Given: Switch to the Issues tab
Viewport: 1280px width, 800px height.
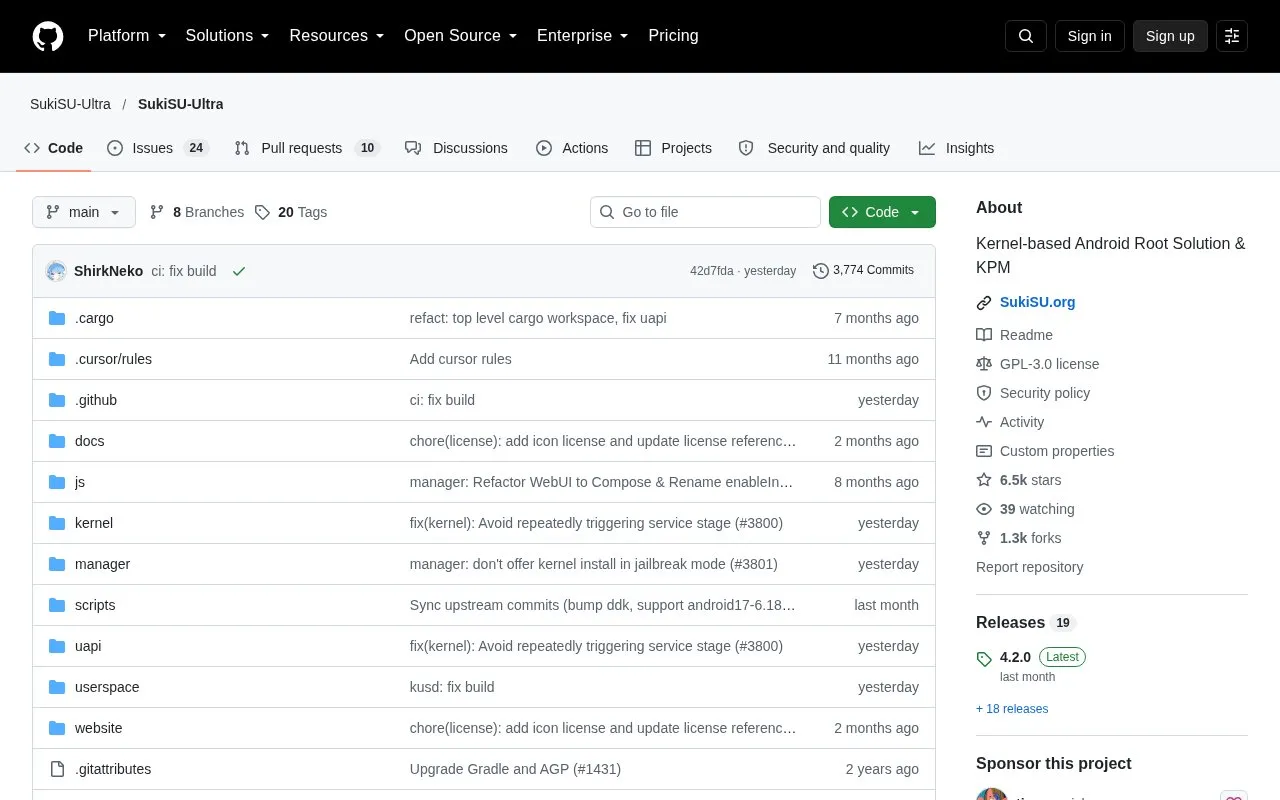Looking at the screenshot, I should [x=157, y=148].
